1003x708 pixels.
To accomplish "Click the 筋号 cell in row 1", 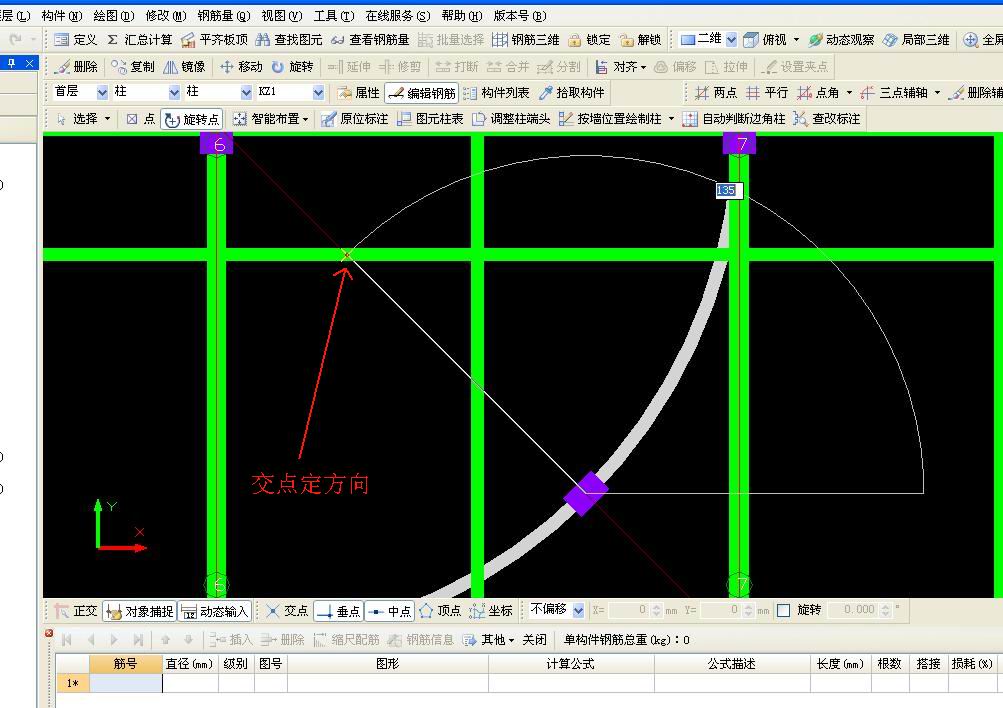I will pos(126,683).
